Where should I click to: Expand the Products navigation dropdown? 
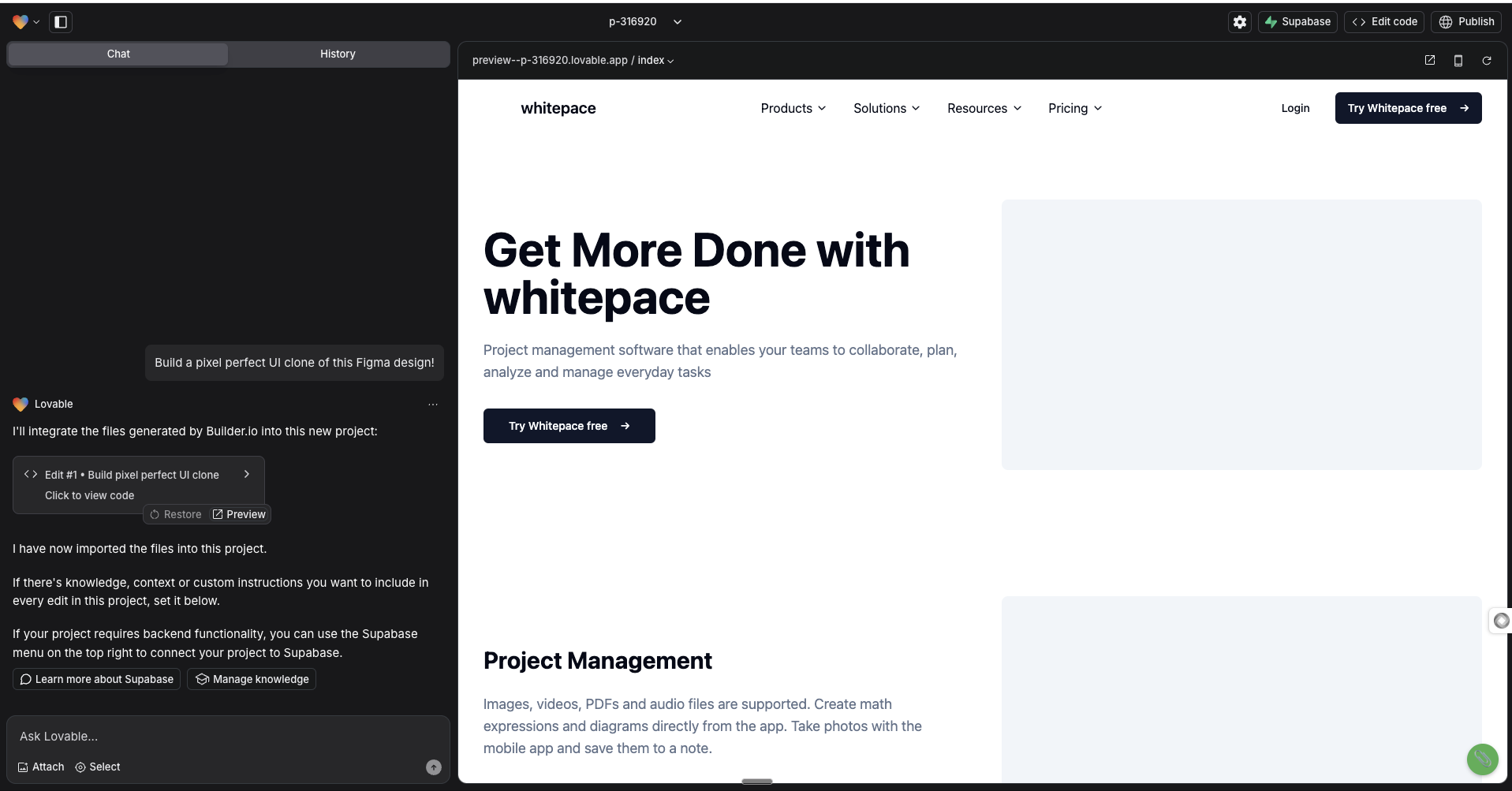(x=793, y=108)
